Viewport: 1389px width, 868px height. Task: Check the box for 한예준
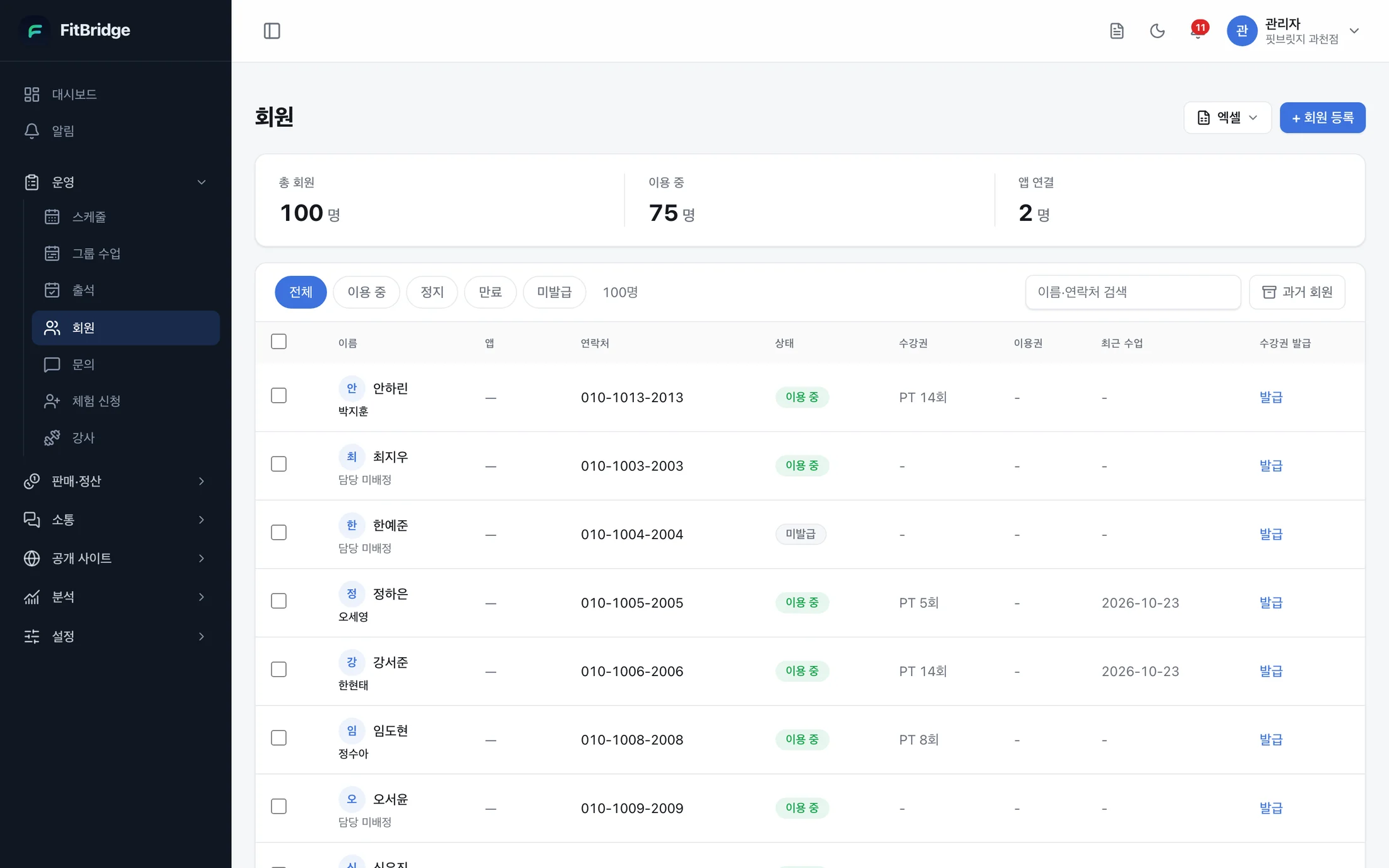point(278,532)
